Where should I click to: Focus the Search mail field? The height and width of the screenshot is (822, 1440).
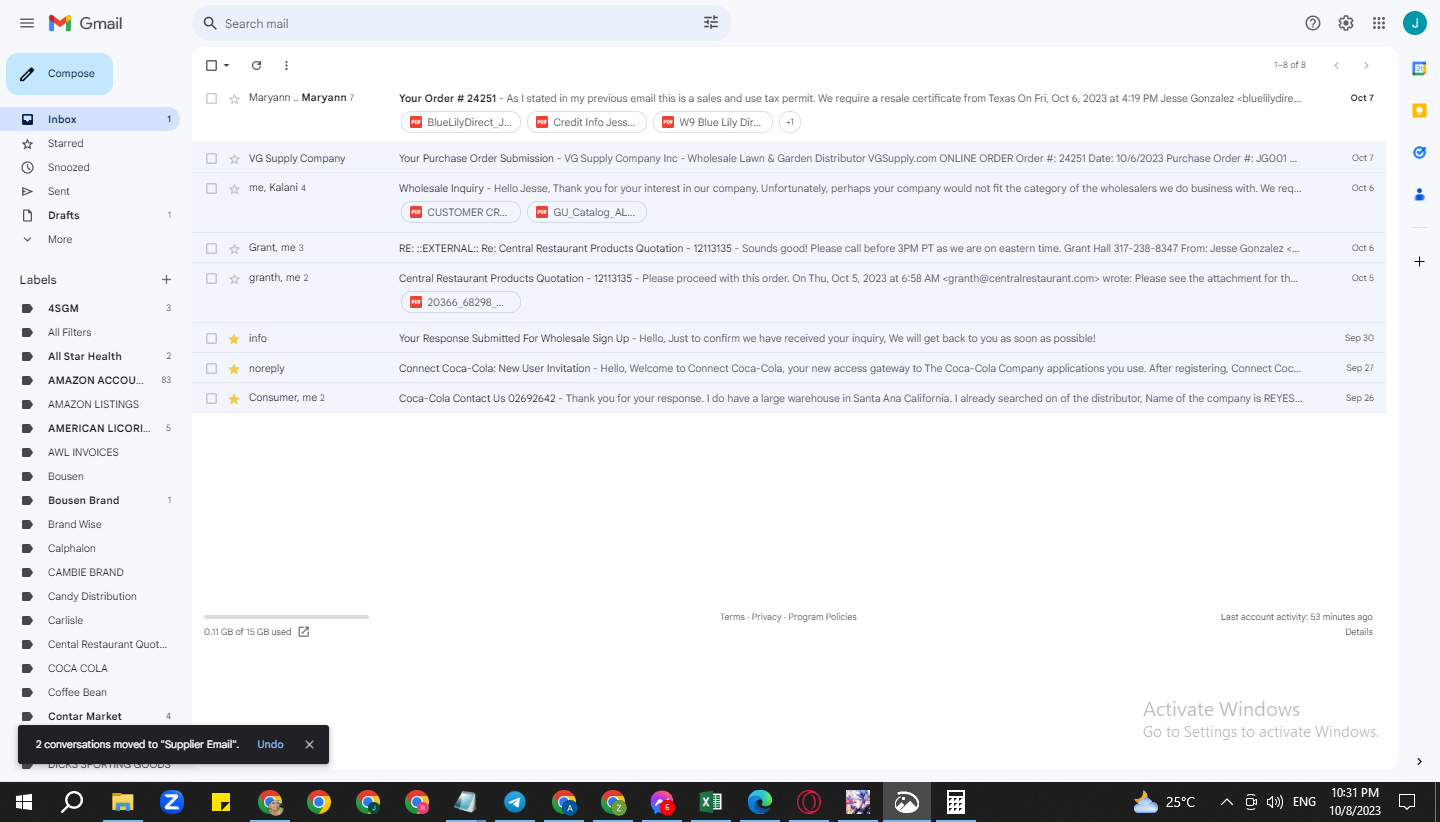pos(461,23)
